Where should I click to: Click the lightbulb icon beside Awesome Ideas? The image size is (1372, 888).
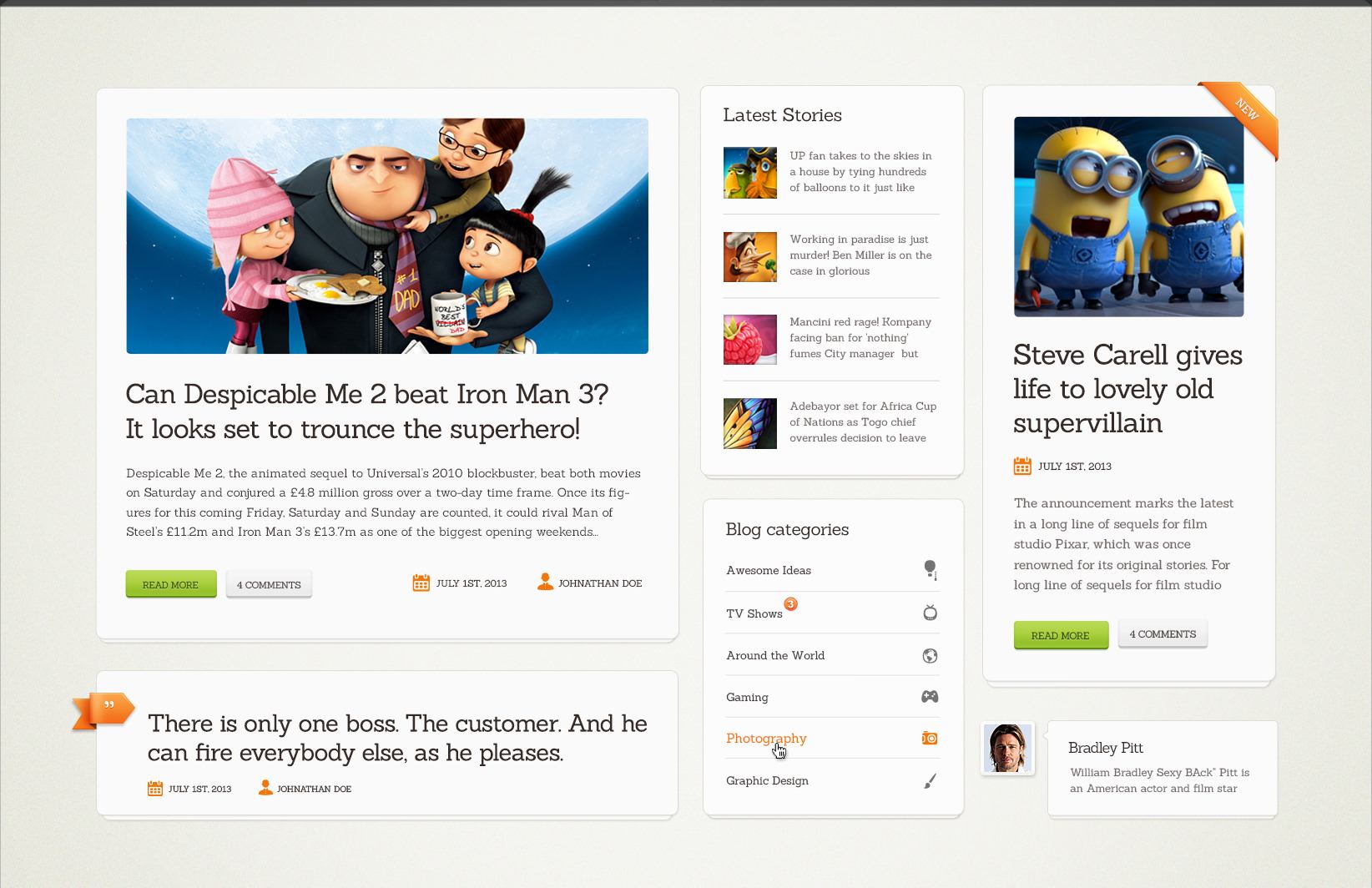click(931, 570)
